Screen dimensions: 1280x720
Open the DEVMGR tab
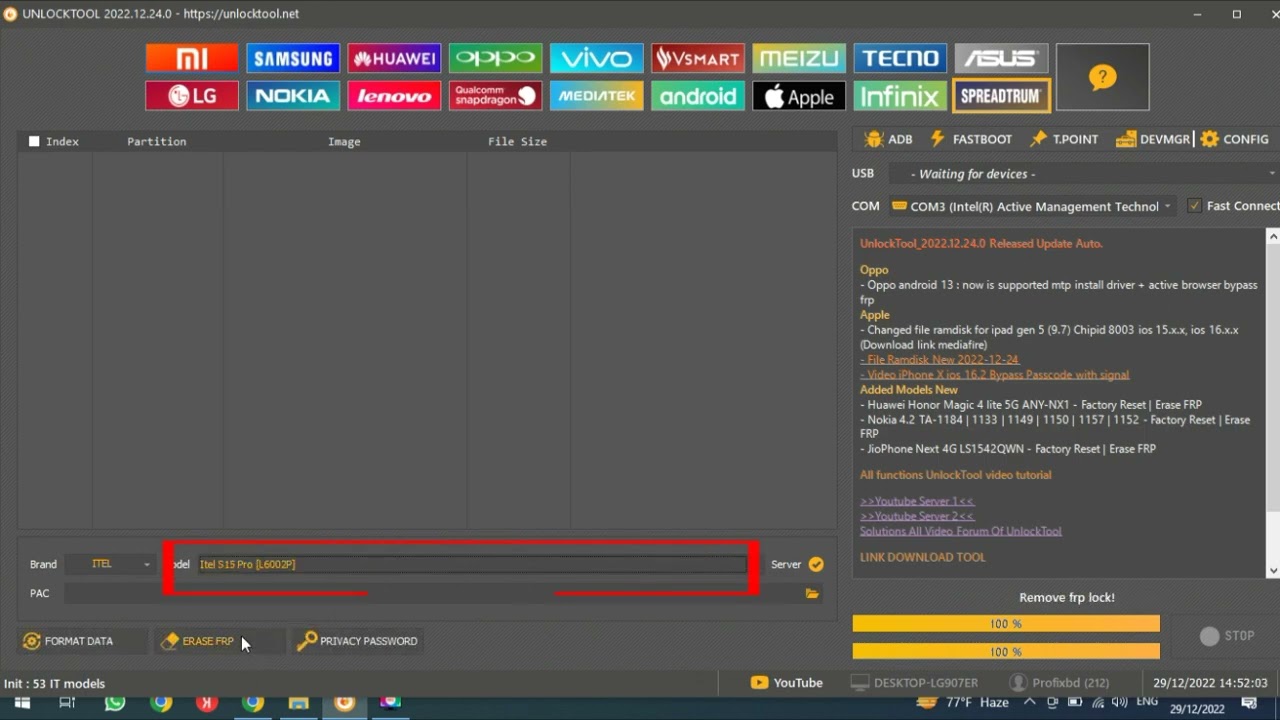coord(1153,139)
